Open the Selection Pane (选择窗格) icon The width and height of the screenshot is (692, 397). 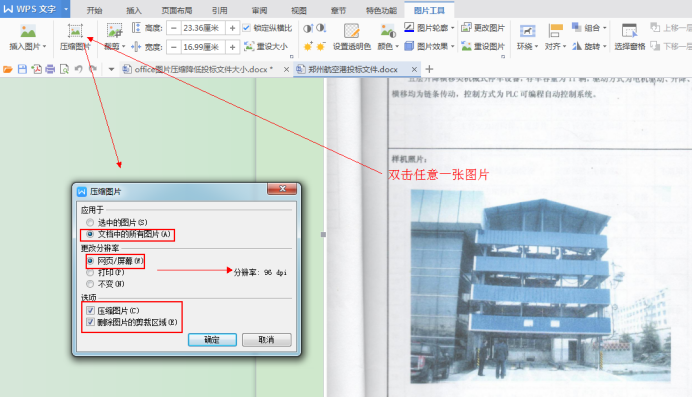pos(630,31)
